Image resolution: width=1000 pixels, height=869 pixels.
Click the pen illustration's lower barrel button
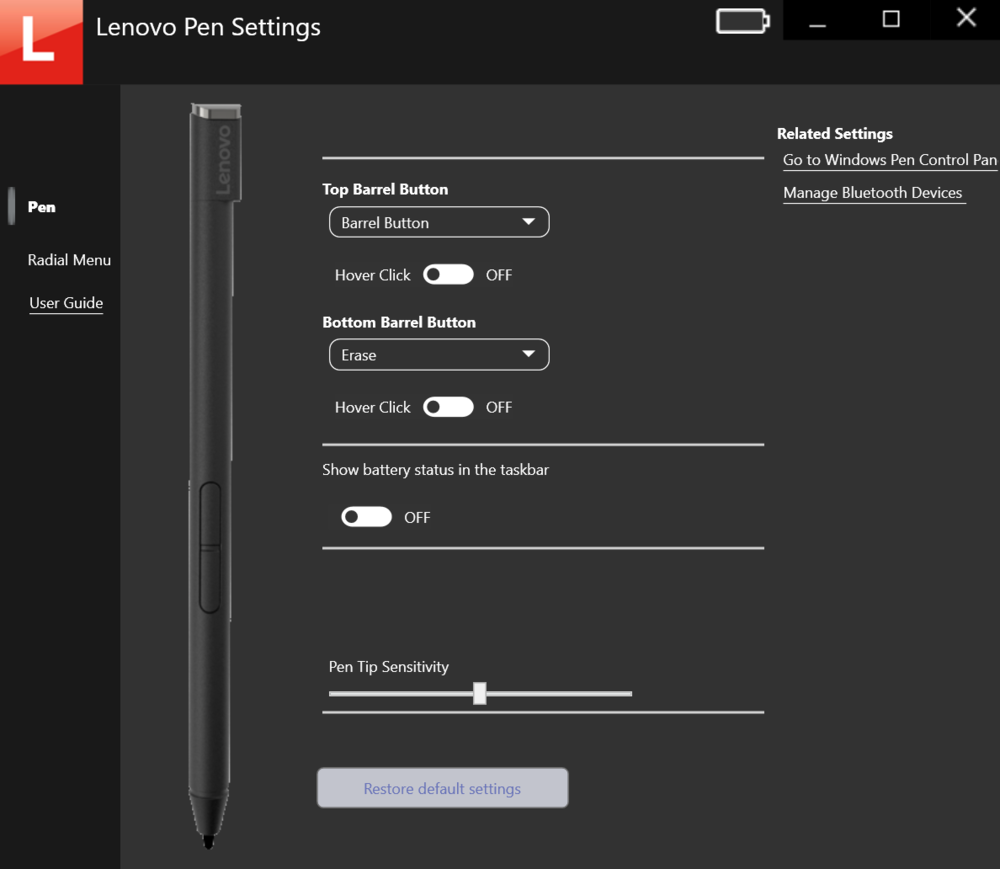(x=210, y=580)
